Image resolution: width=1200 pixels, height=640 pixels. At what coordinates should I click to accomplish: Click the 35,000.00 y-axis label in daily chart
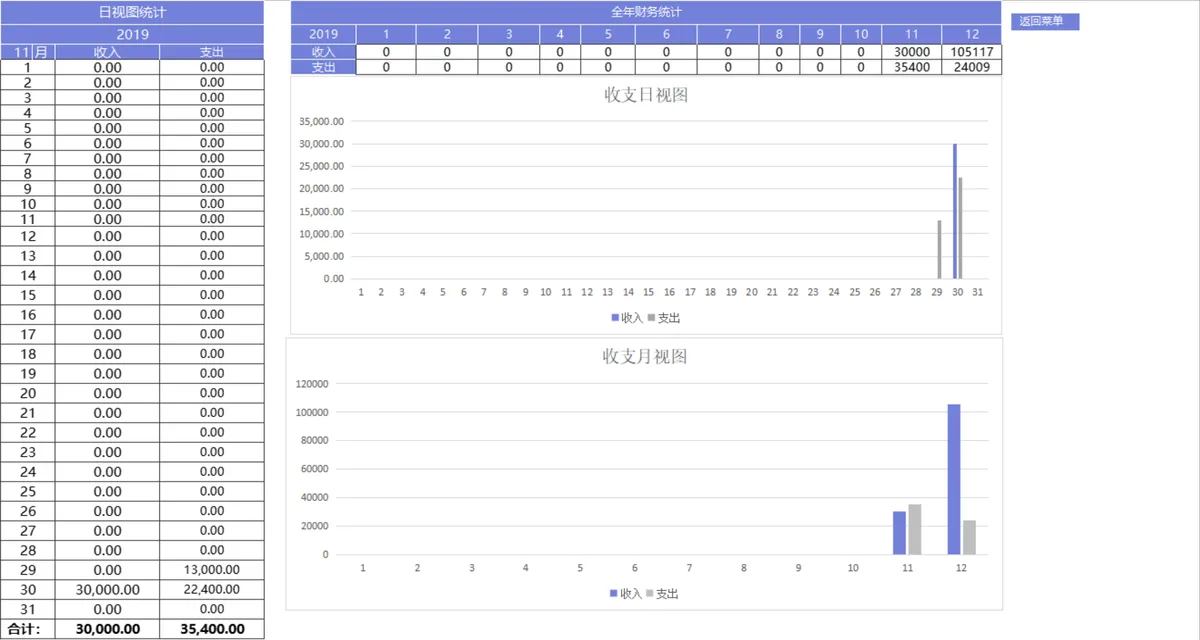322,122
